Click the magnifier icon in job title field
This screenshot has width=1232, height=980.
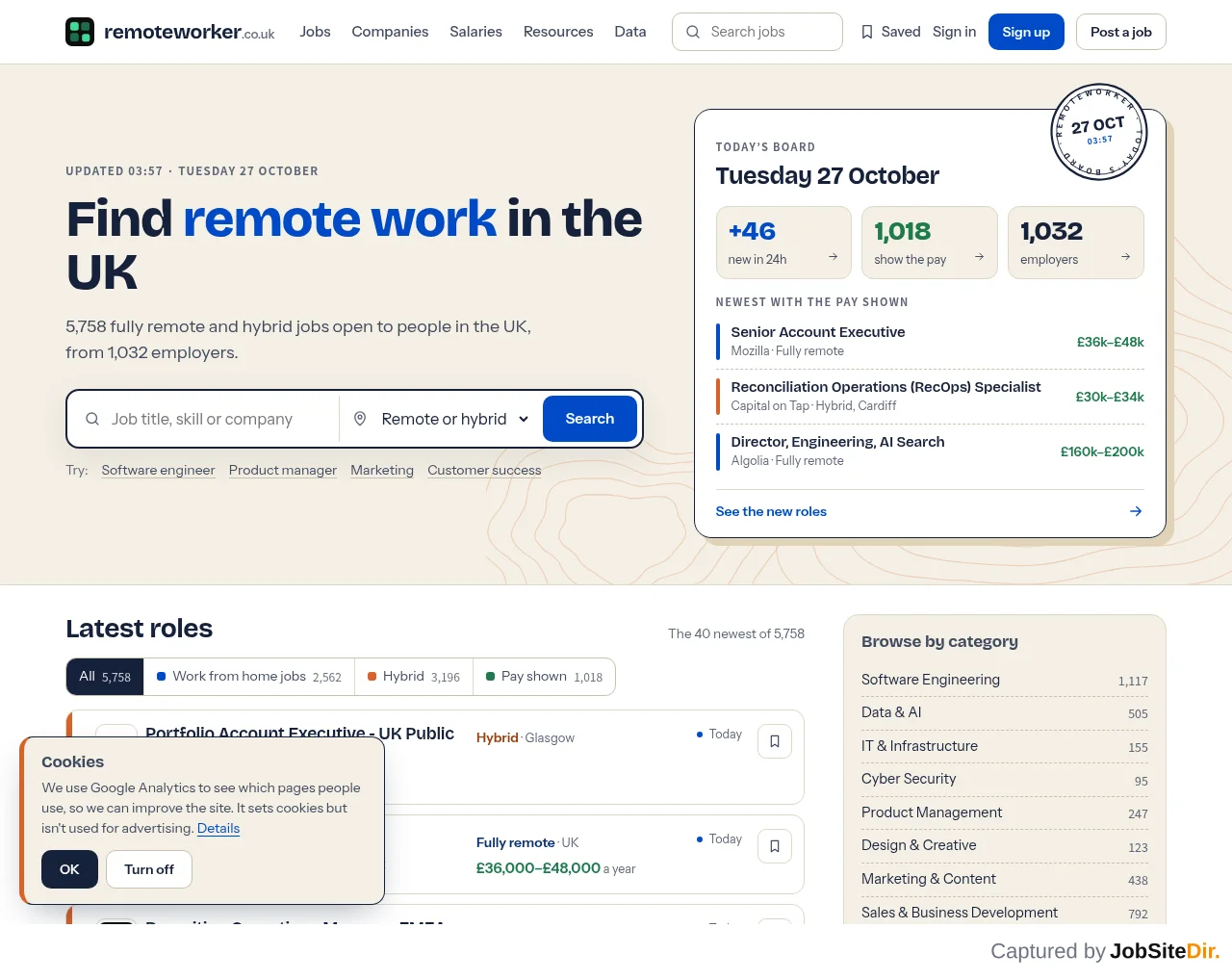[x=92, y=419]
